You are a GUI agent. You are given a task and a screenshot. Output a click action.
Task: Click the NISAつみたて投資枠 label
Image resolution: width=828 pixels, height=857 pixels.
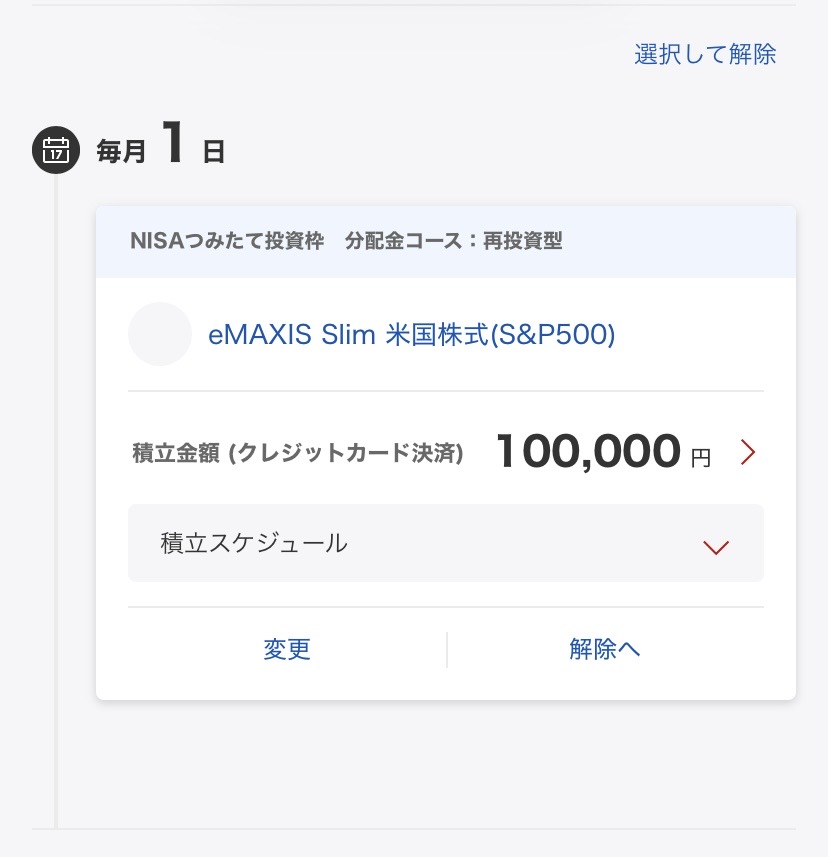[x=227, y=241]
